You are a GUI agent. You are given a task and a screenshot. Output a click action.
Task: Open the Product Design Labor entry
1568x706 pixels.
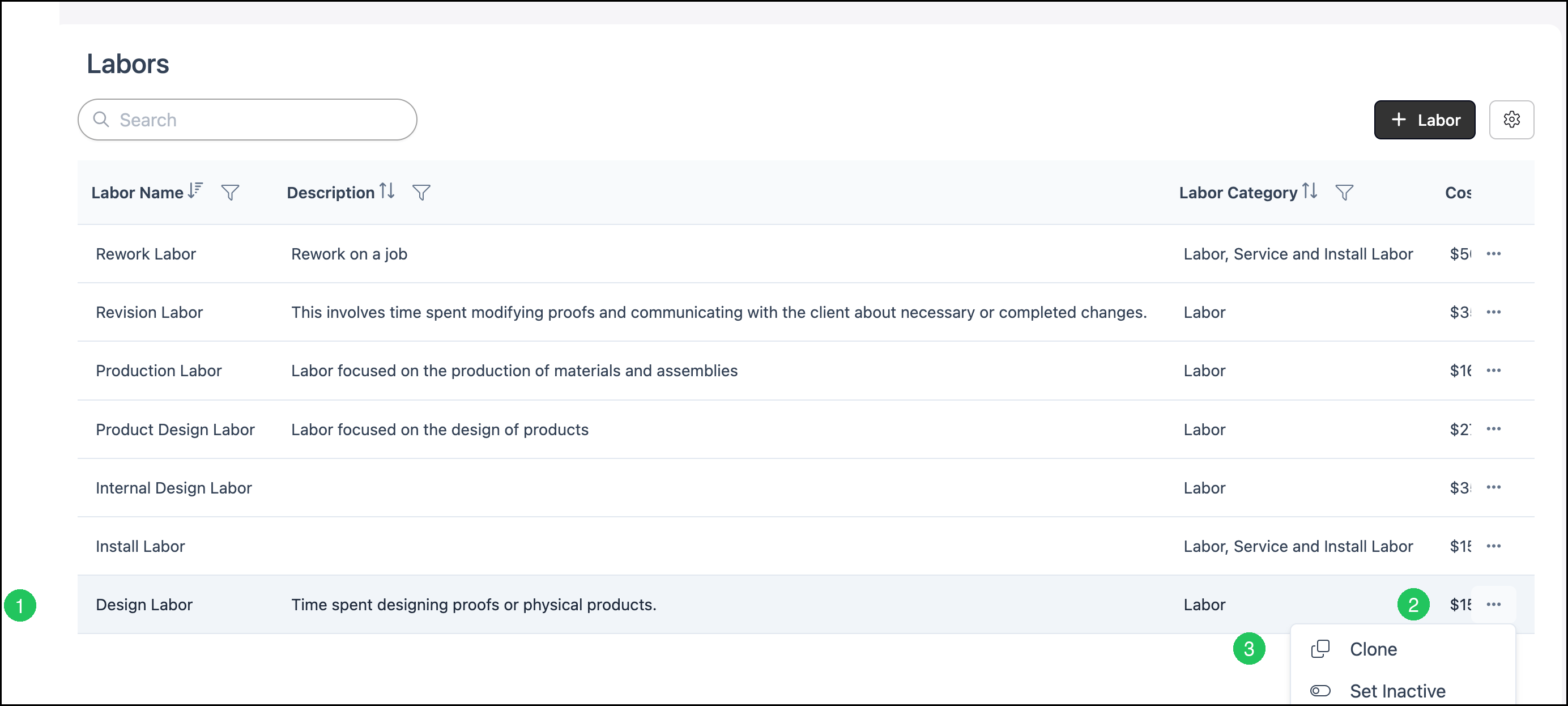tap(174, 429)
